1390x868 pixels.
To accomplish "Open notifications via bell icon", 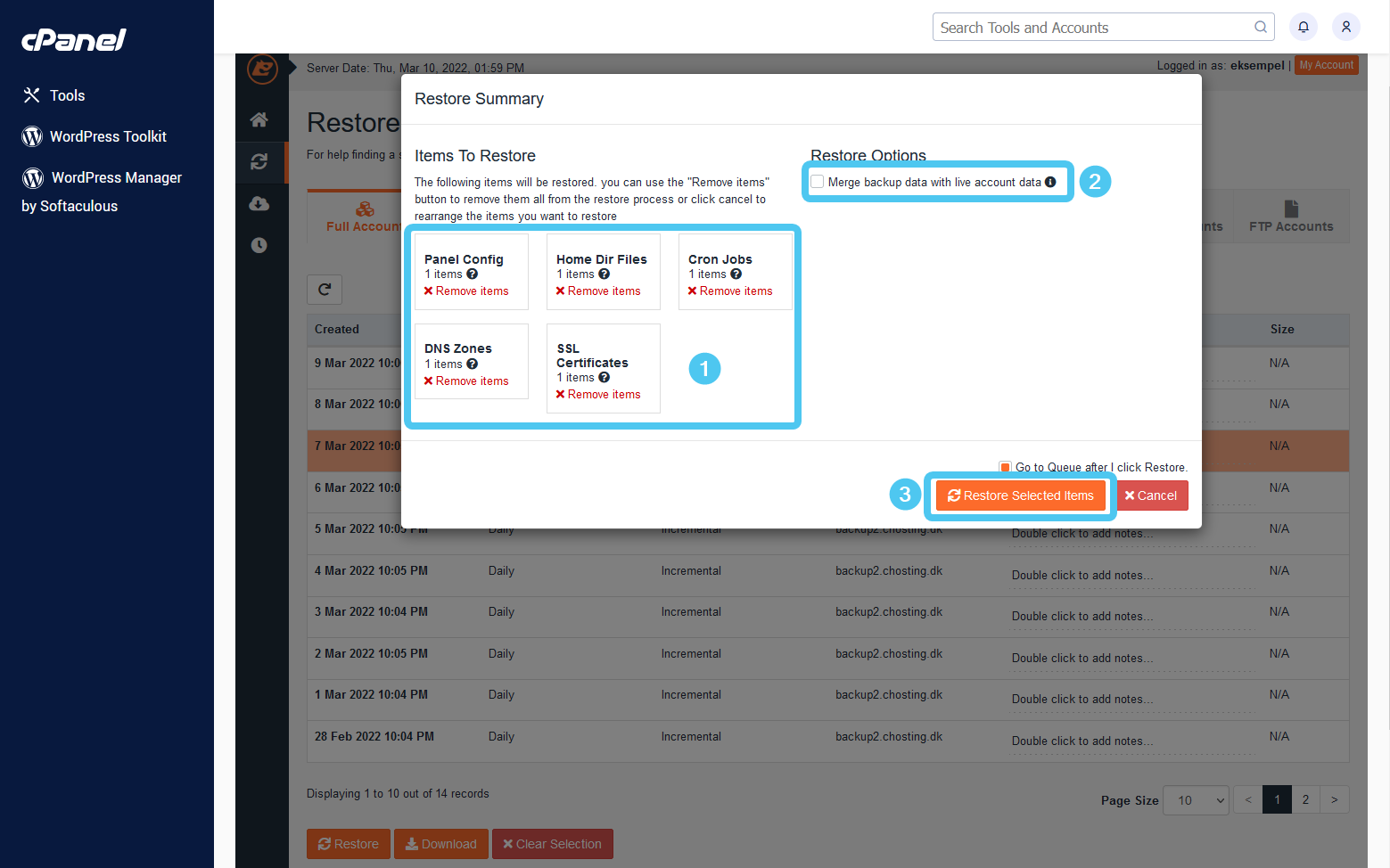I will [1303, 27].
